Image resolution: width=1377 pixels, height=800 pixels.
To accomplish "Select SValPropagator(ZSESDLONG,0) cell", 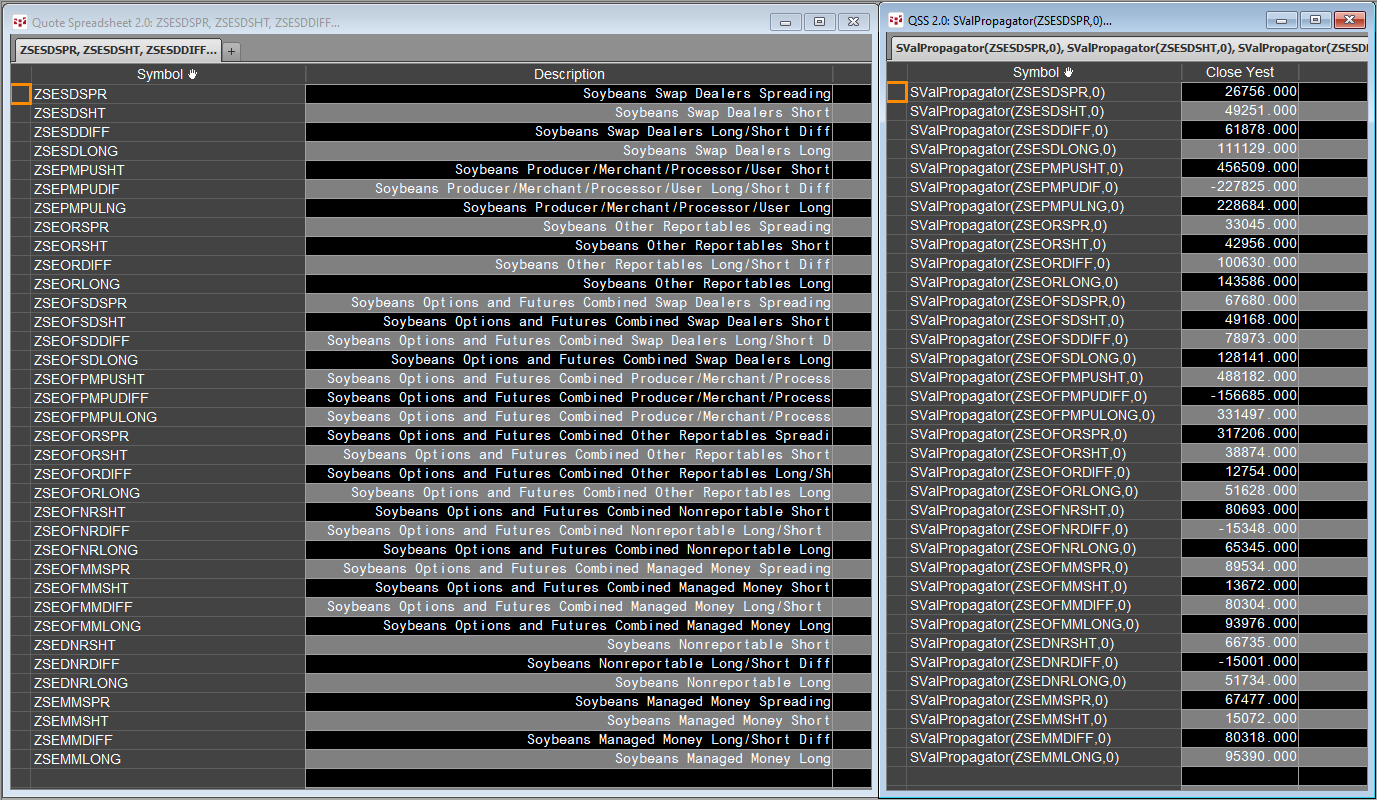I will pos(1043,149).
